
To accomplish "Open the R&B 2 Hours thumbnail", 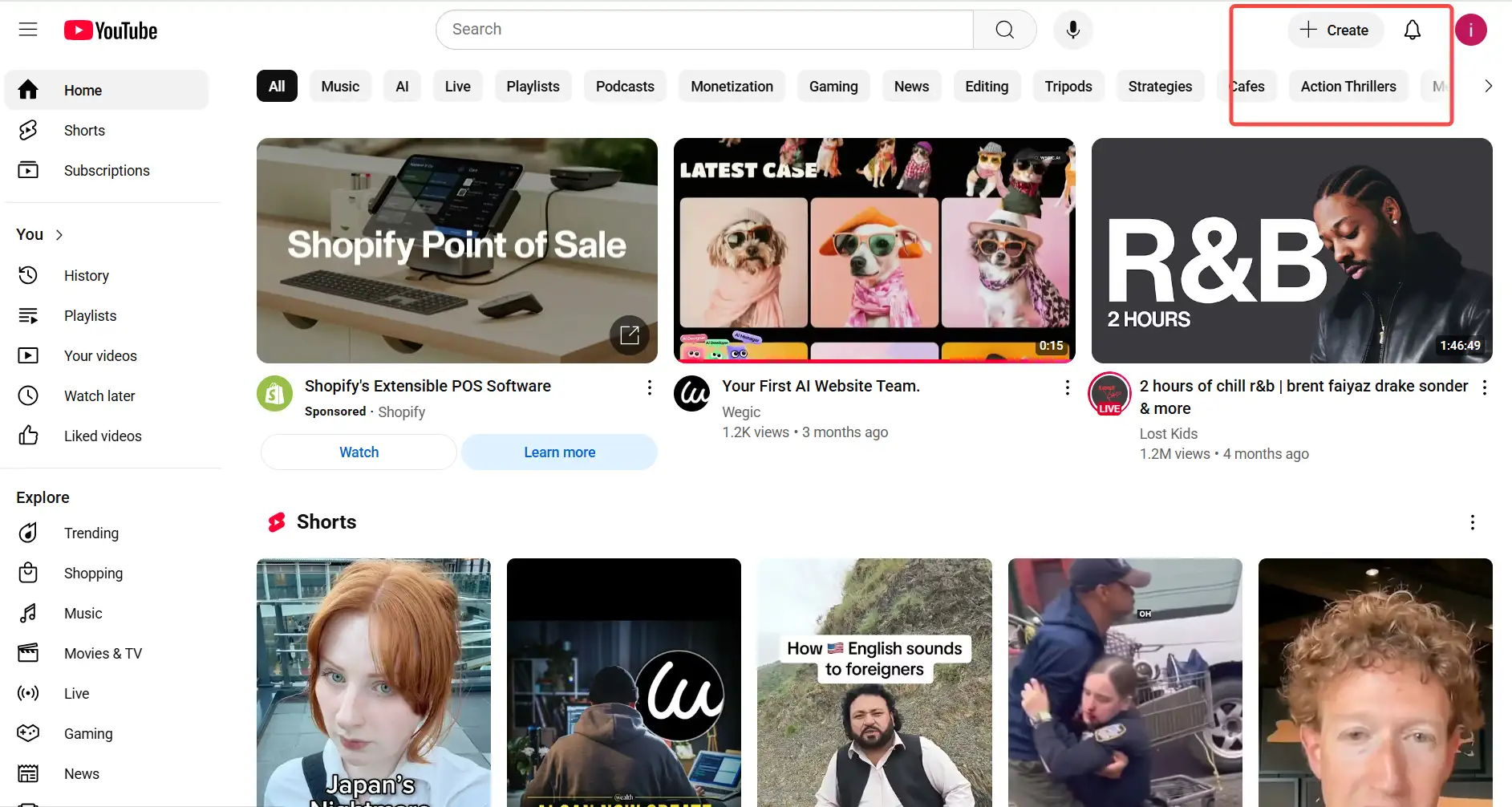I will coord(1291,250).
